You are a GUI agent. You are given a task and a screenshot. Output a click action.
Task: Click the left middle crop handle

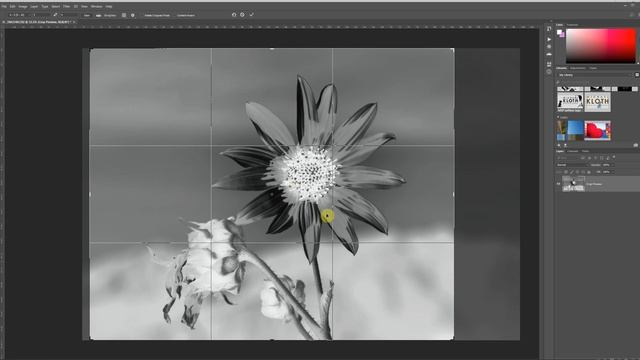90,194
